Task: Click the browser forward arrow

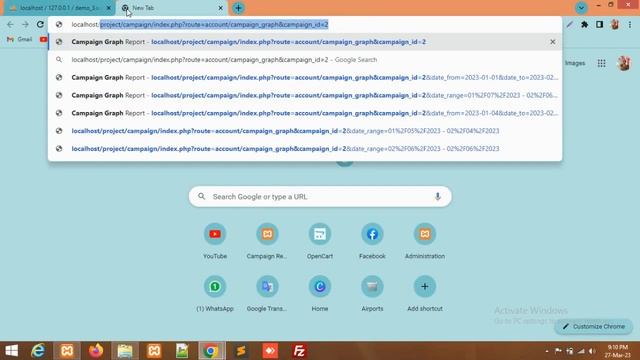Action: tap(25, 24)
